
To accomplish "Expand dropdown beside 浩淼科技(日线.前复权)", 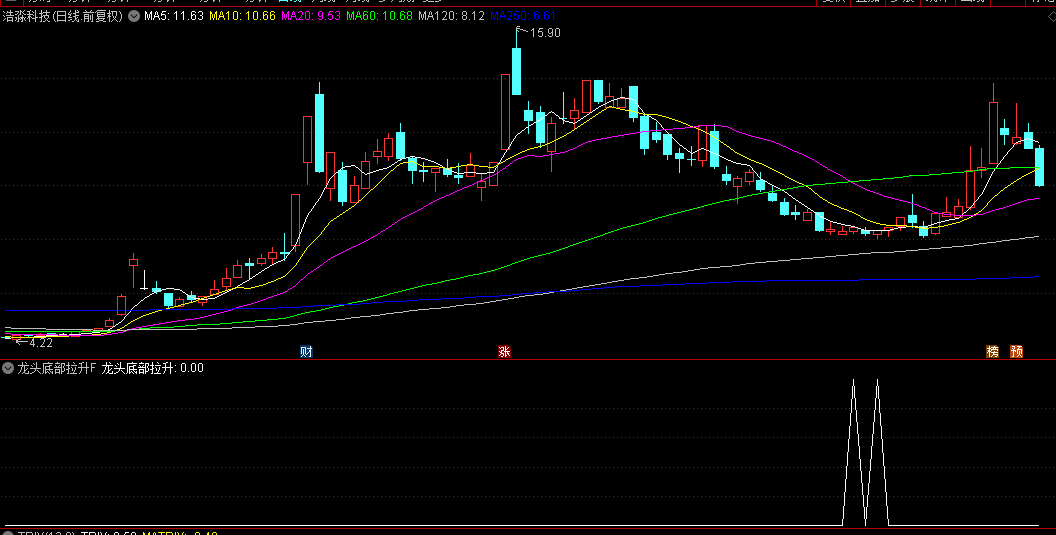I will click(x=133, y=16).
